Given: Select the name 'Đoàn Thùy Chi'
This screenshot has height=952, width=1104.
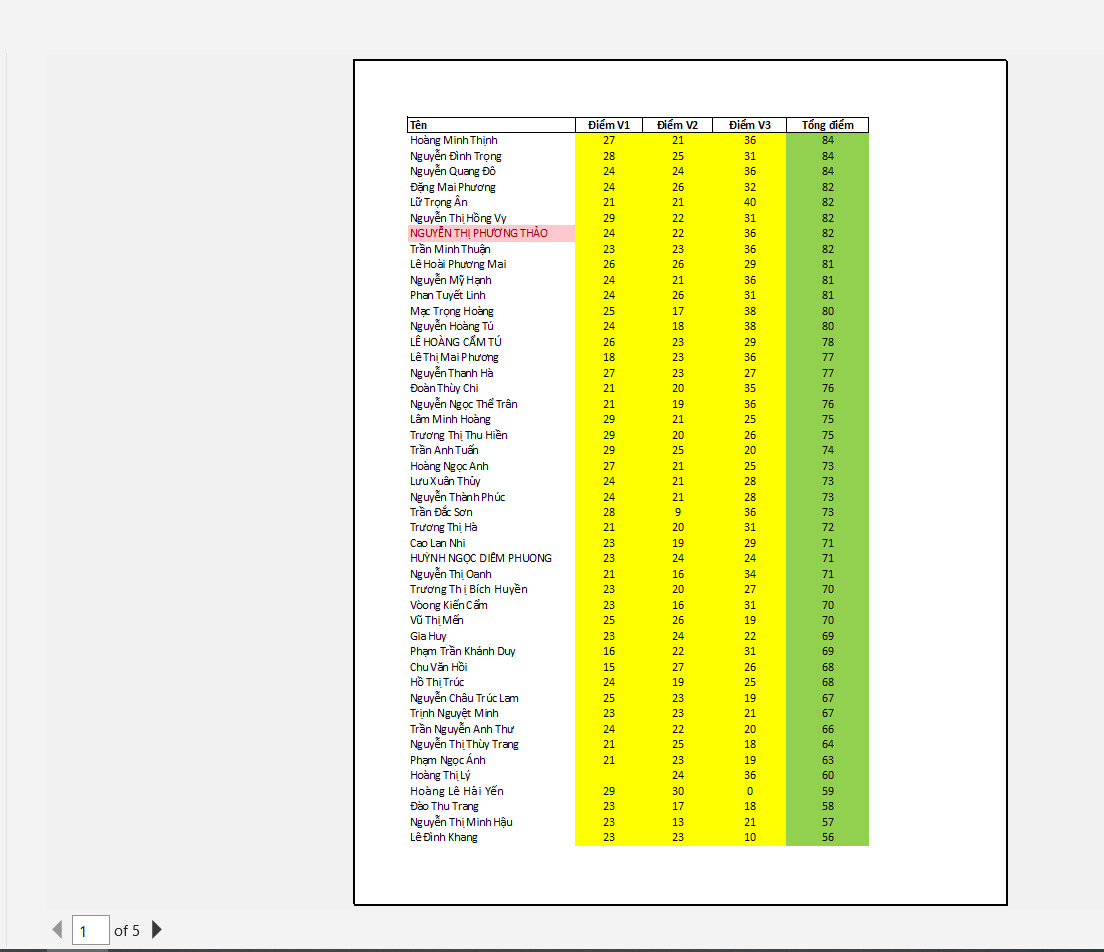Looking at the screenshot, I should tap(444, 388).
